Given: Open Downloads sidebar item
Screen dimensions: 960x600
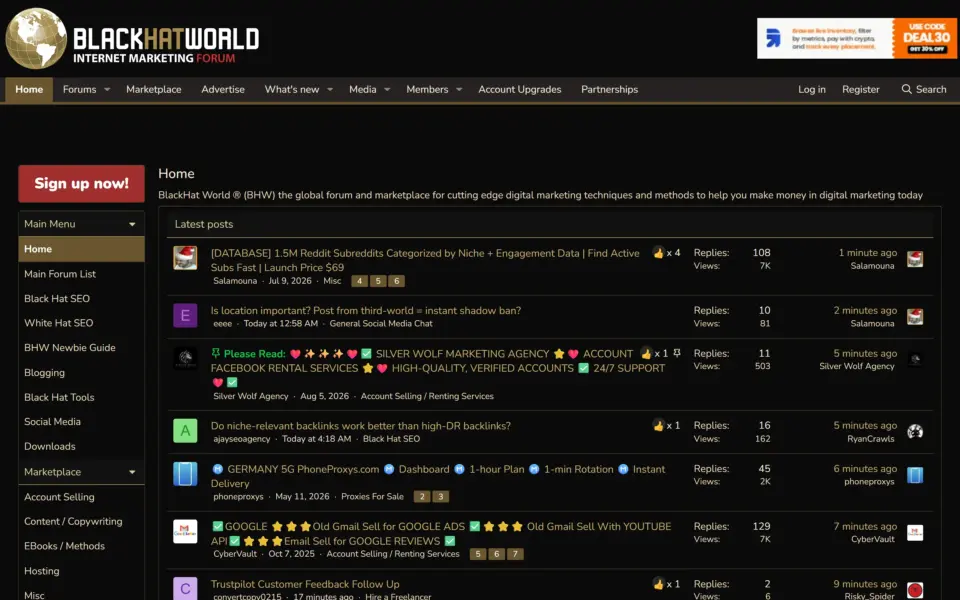Looking at the screenshot, I should click(x=50, y=446).
